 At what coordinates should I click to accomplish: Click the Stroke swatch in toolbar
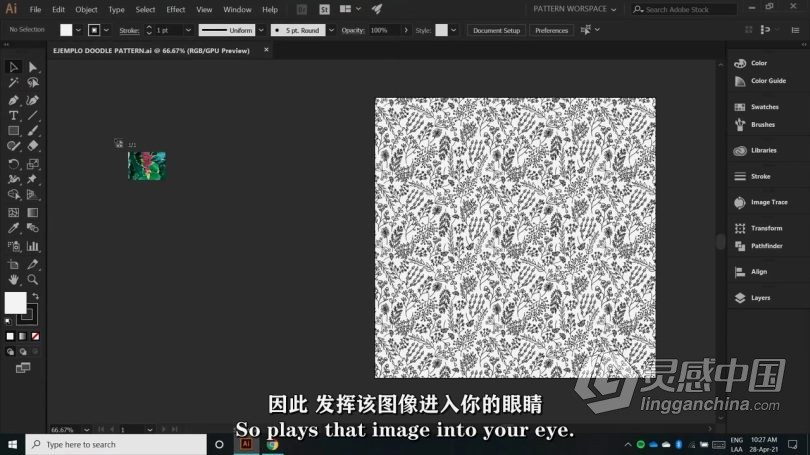pos(28,315)
